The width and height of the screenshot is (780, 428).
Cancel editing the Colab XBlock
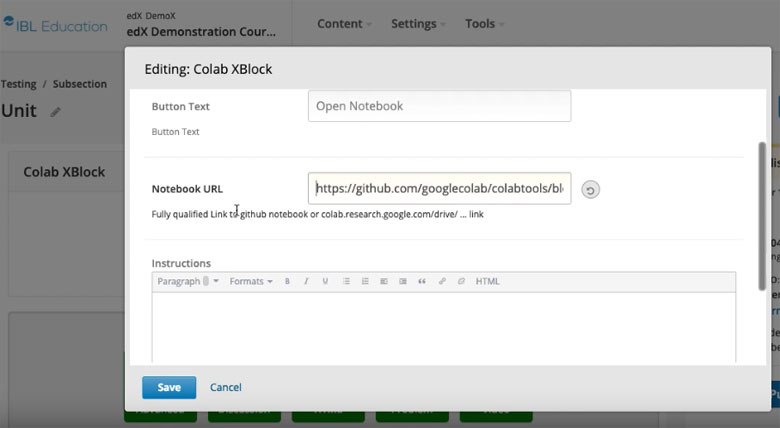[x=226, y=387]
